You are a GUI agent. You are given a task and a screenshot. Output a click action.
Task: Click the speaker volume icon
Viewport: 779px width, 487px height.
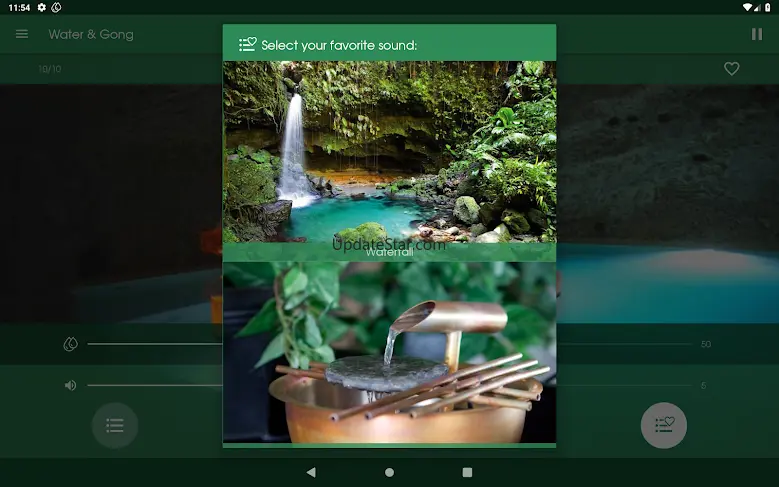71,385
